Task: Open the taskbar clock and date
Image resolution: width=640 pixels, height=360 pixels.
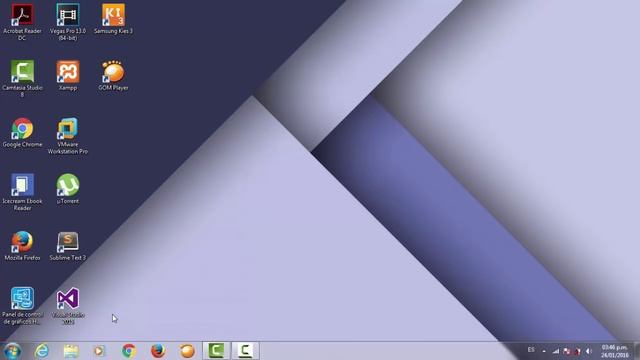Action: pos(615,351)
